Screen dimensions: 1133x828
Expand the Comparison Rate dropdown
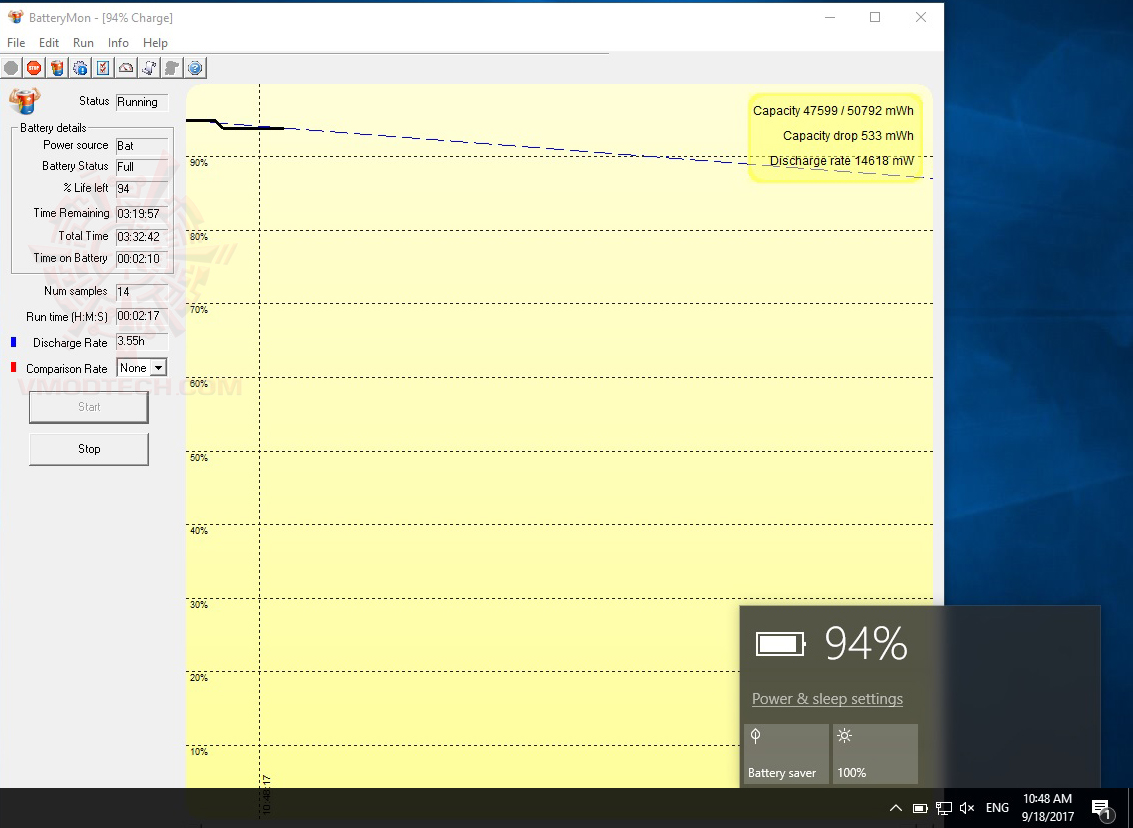158,368
